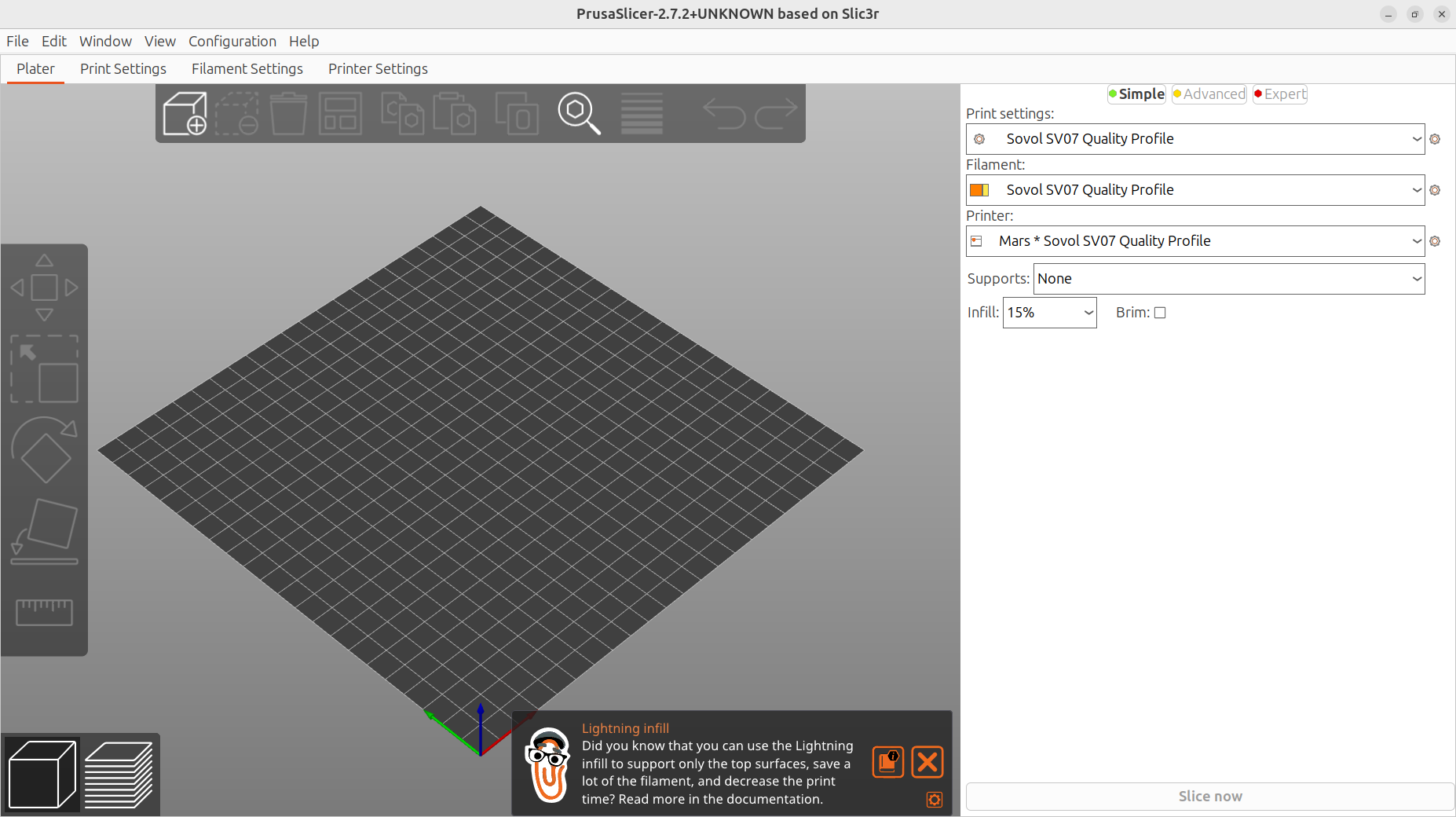
Task: Switch to the Printer Settings tab
Action: pos(378,69)
